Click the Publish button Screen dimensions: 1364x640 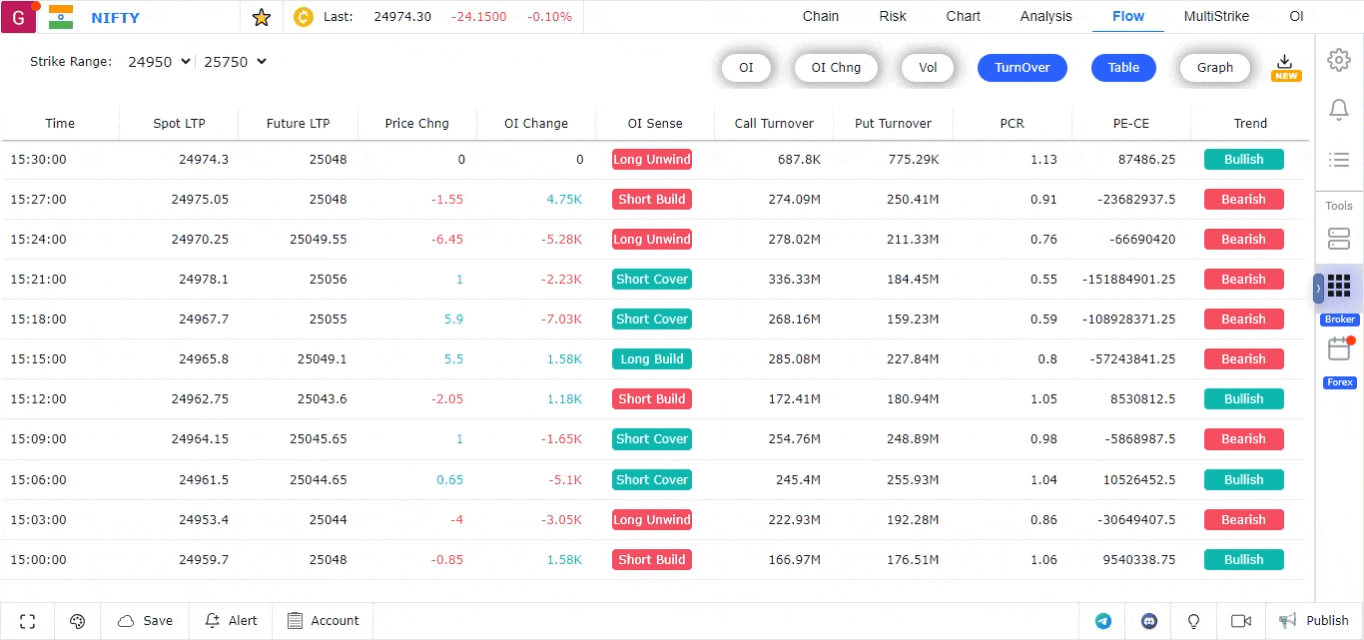(1314, 621)
